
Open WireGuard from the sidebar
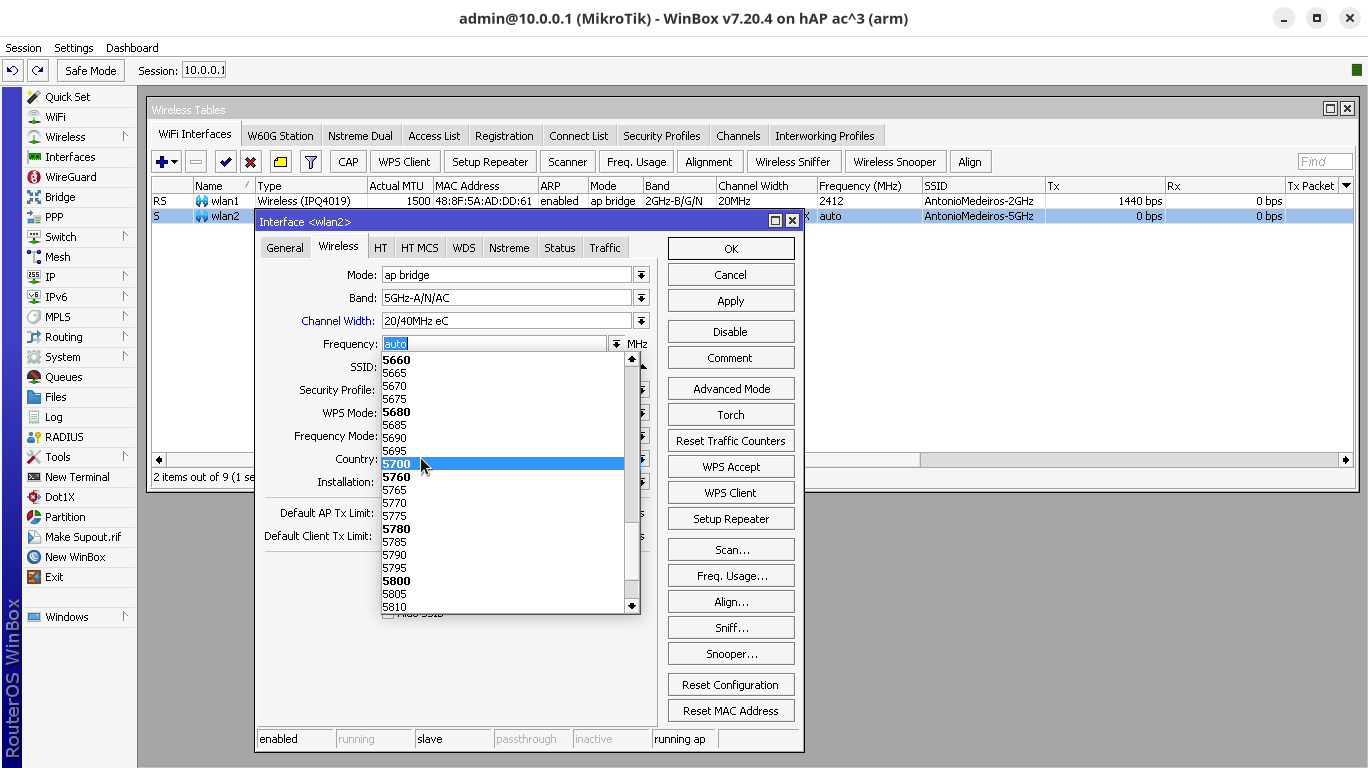click(x=70, y=177)
